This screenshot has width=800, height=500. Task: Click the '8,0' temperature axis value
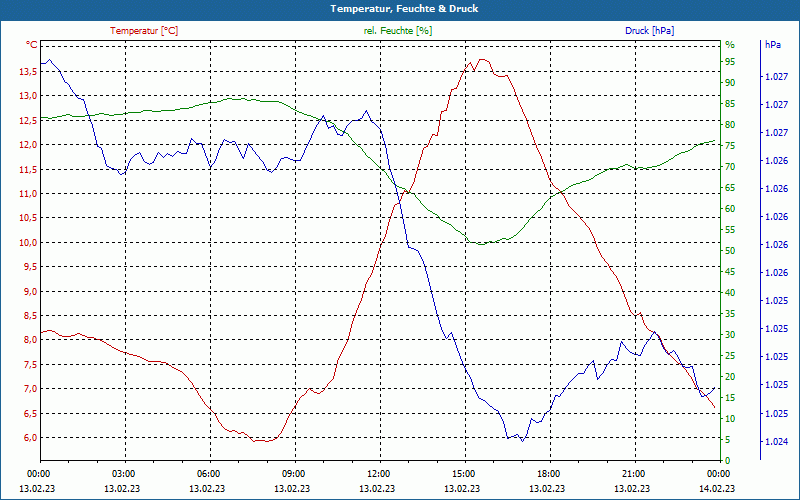(31, 340)
